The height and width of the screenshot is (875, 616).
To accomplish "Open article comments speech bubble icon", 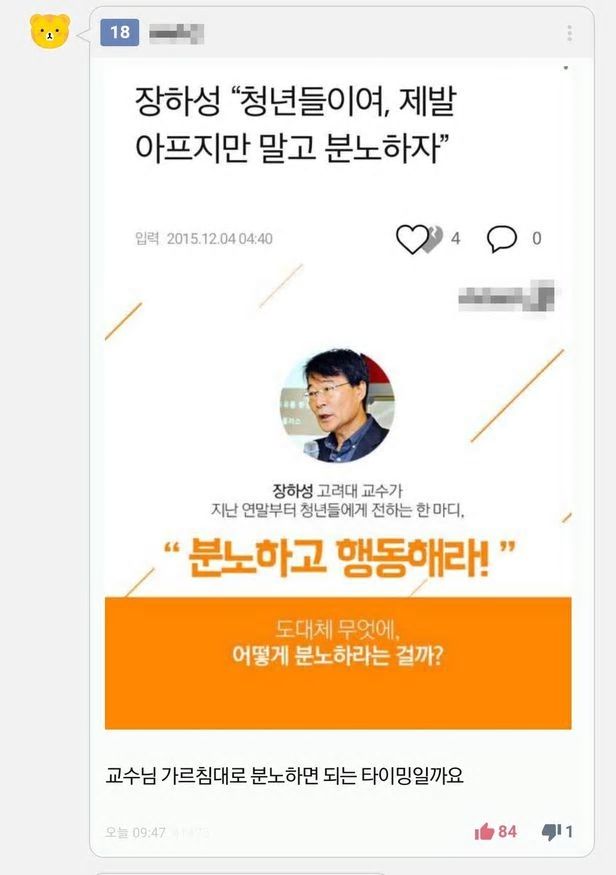I will (502, 239).
